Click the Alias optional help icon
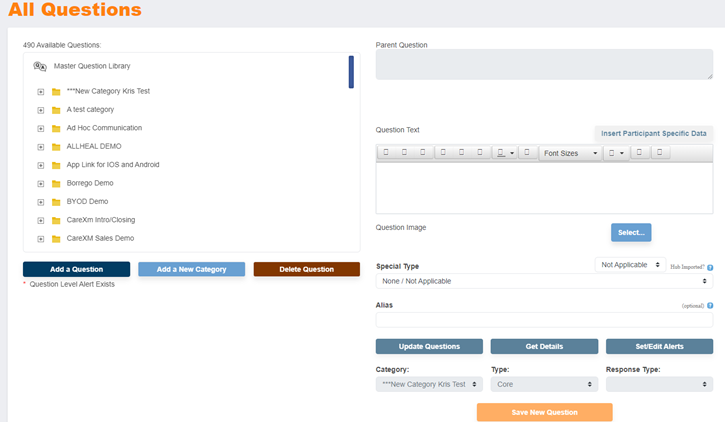 pos(710,305)
